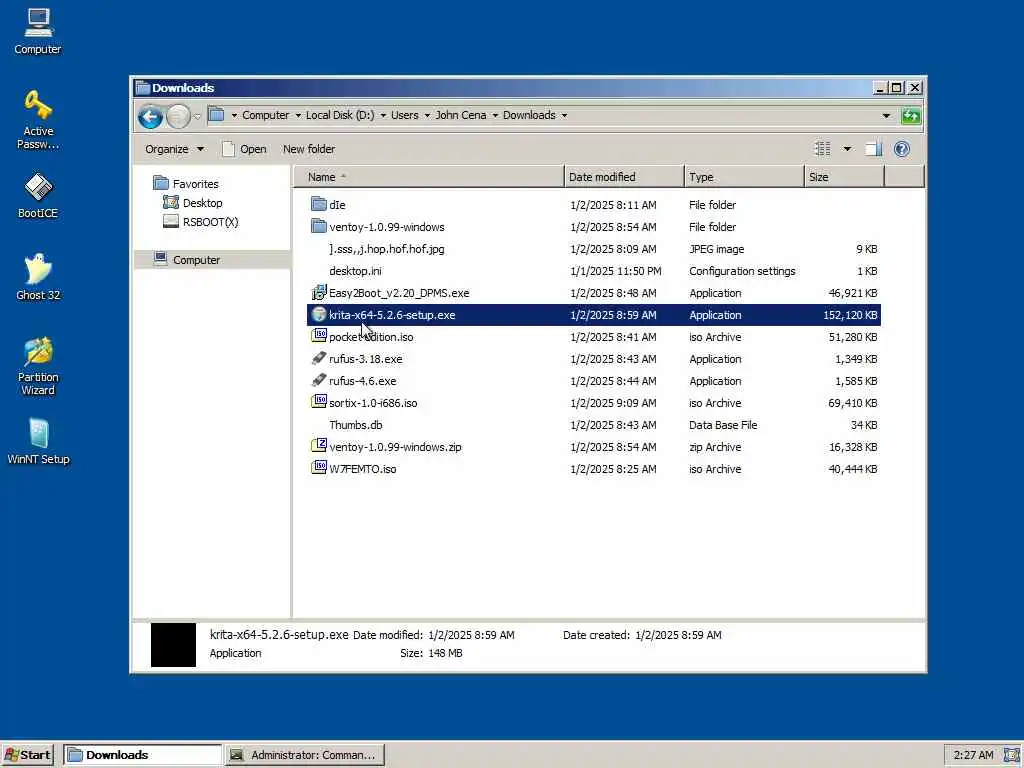The width and height of the screenshot is (1024, 768).
Task: Click the Back navigation arrow button
Action: tap(150, 117)
